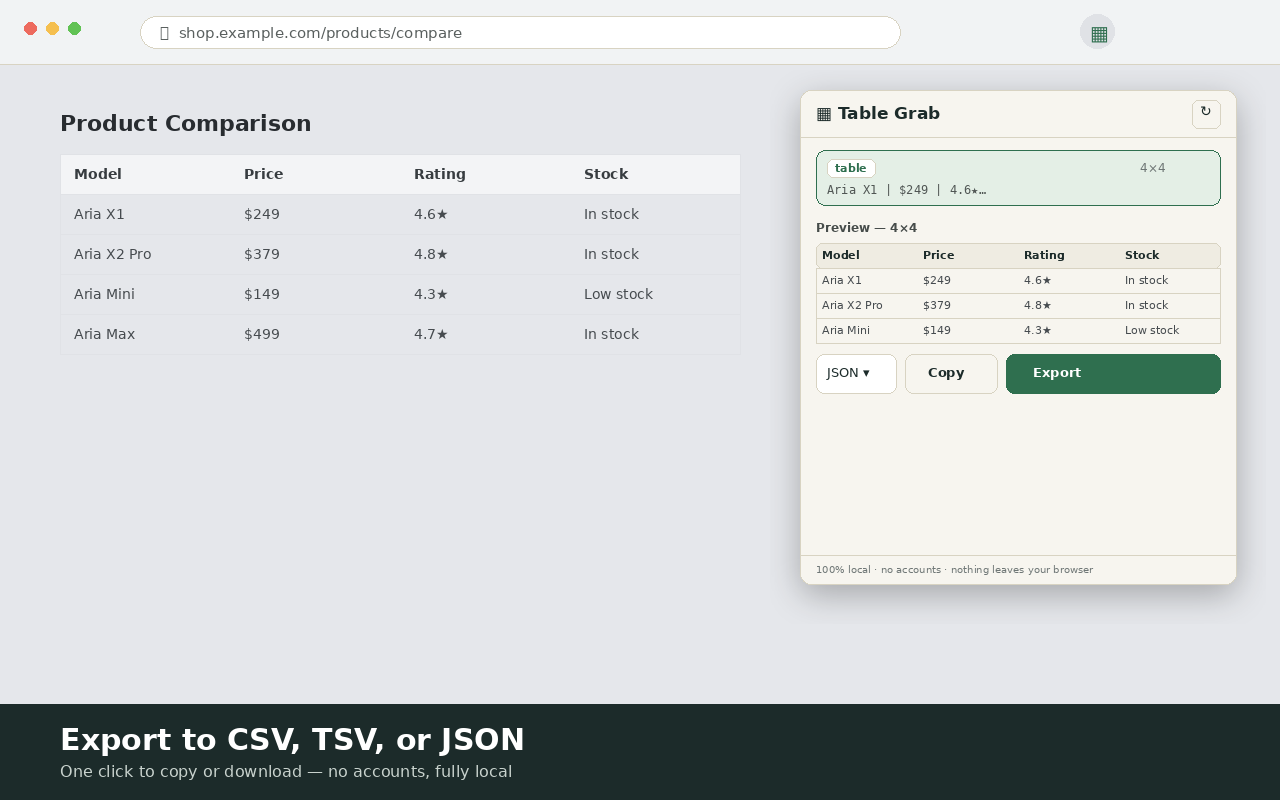Click 'Aria Mini' in the webpage table
The image size is (1280, 800).
(104, 294)
